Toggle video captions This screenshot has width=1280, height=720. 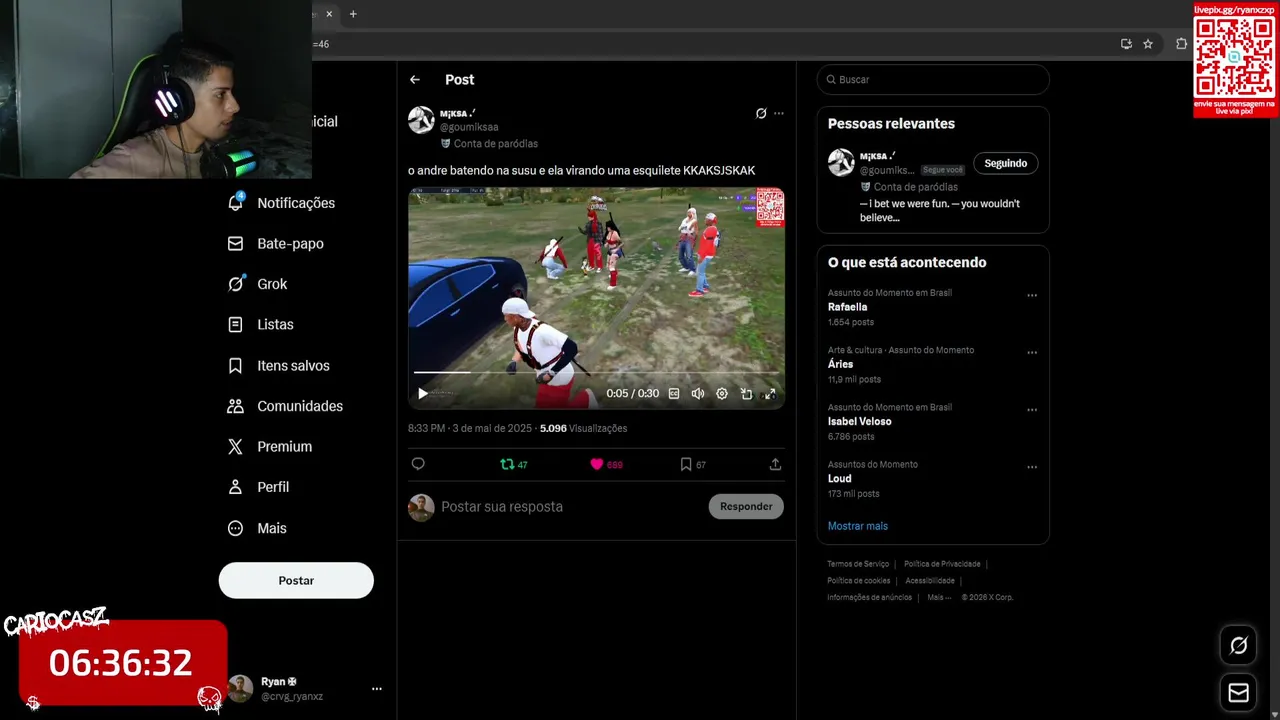coord(674,394)
